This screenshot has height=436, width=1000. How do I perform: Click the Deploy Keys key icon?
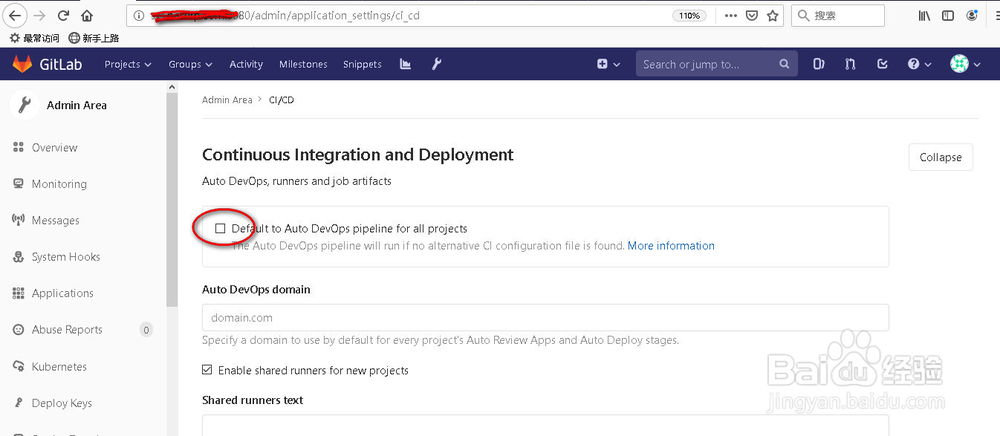pos(18,403)
